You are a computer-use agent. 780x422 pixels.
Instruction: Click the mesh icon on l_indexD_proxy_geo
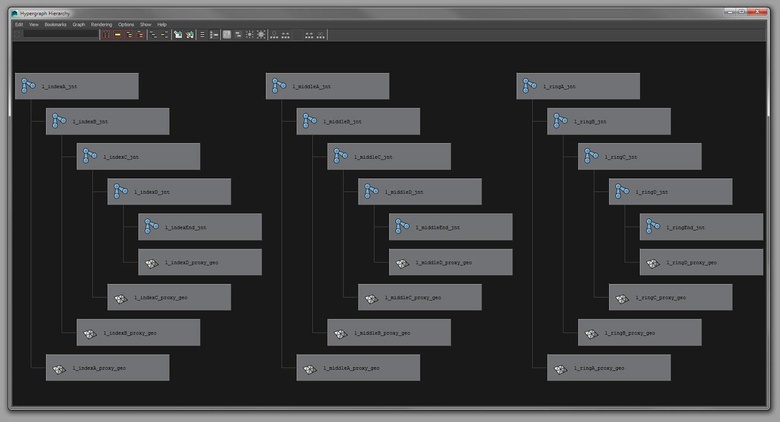point(150,263)
